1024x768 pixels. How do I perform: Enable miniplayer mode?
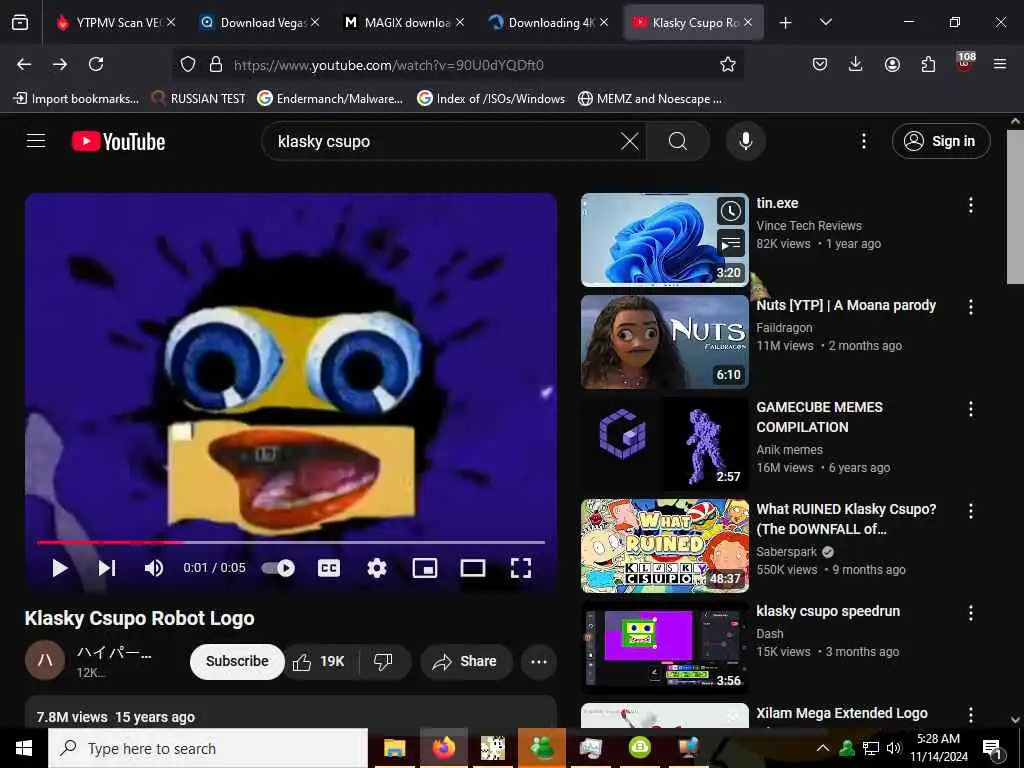coord(425,568)
